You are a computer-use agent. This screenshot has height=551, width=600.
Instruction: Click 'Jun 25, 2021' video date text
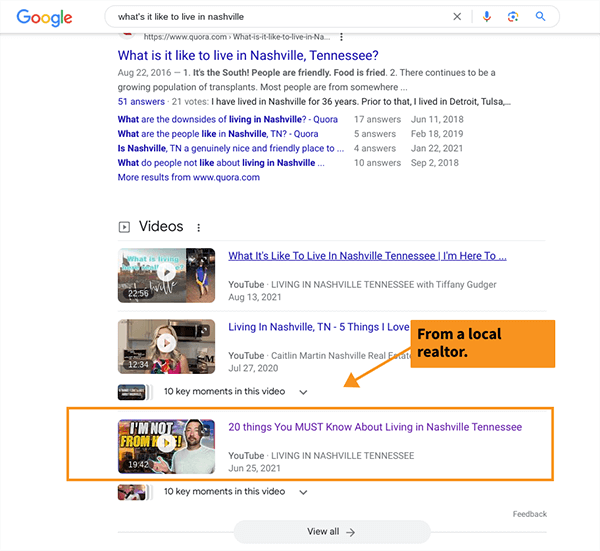254,468
